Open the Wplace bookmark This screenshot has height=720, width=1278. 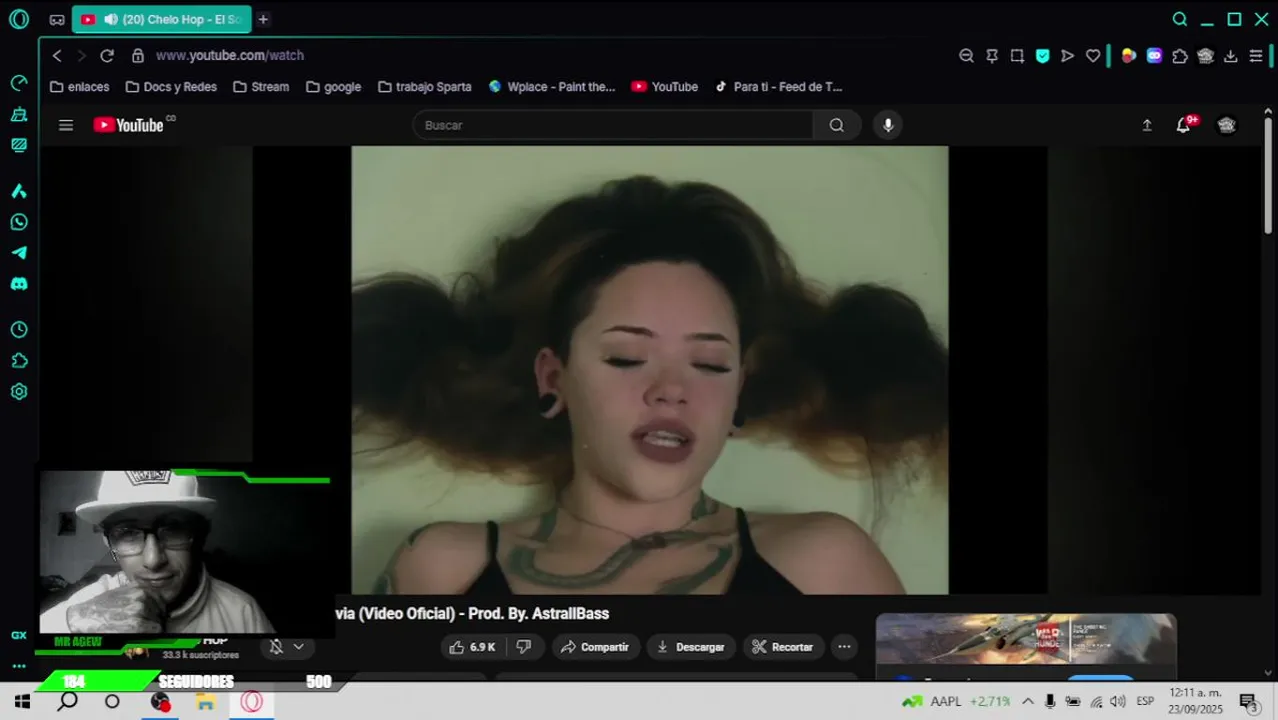[x=551, y=87]
